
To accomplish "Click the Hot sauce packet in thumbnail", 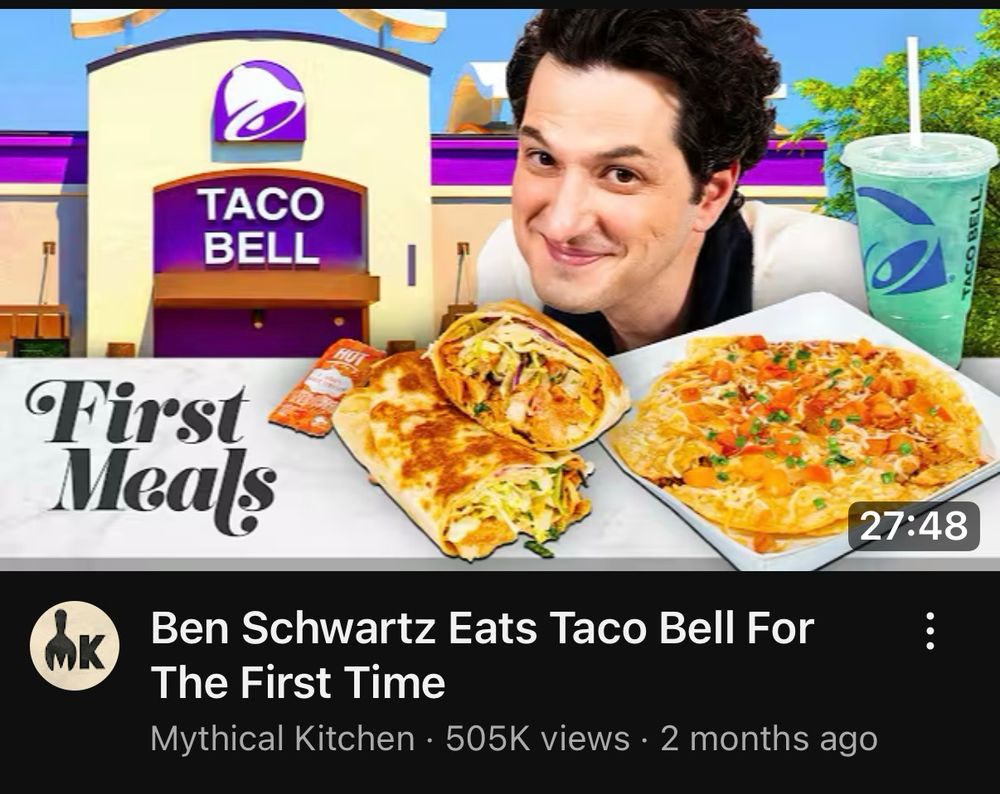I will (x=323, y=388).
